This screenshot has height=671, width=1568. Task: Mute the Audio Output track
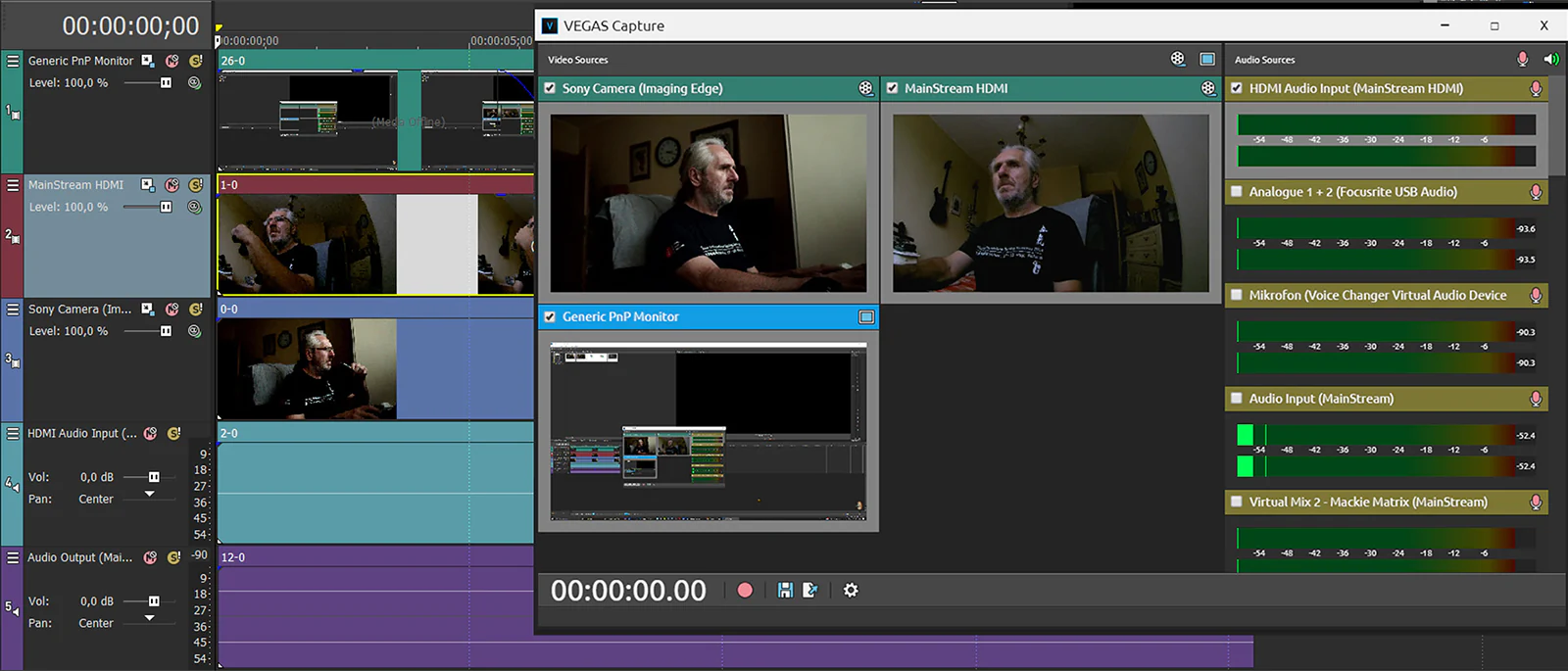150,557
